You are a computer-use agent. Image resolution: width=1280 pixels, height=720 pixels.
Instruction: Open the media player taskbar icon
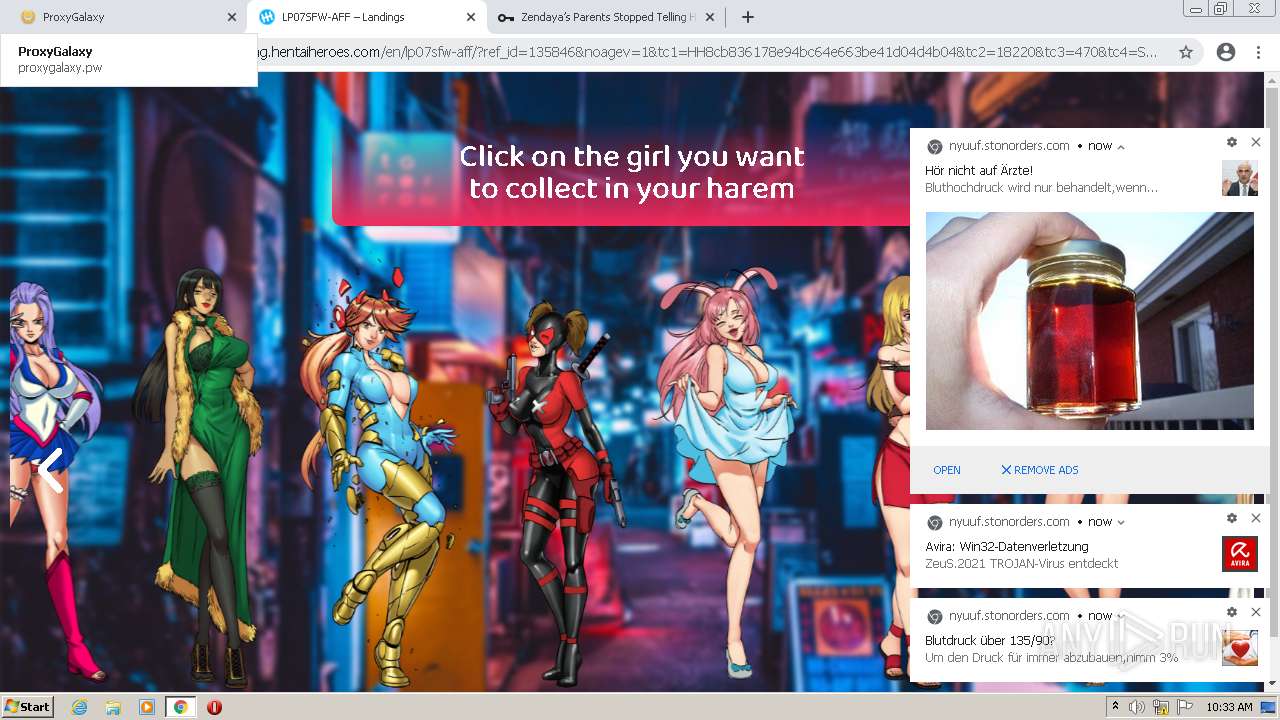[x=147, y=707]
